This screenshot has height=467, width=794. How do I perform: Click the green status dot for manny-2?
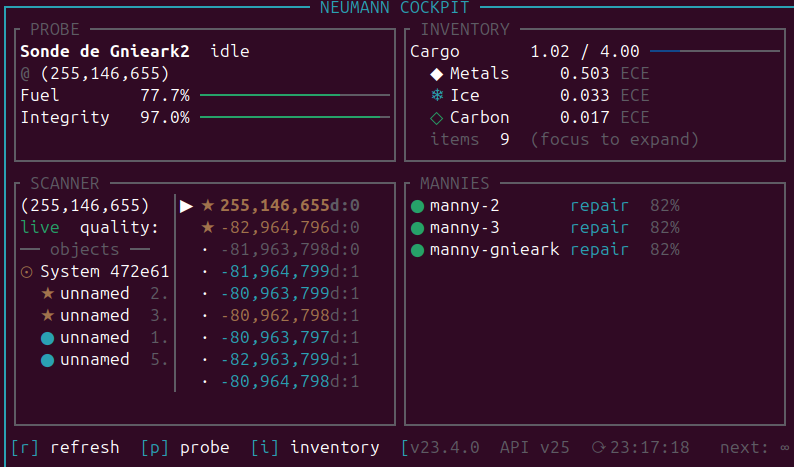point(417,206)
